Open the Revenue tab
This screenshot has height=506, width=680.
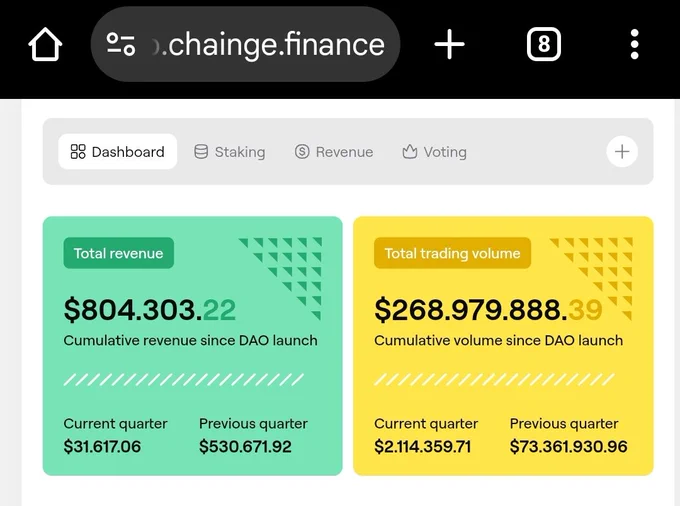click(334, 152)
